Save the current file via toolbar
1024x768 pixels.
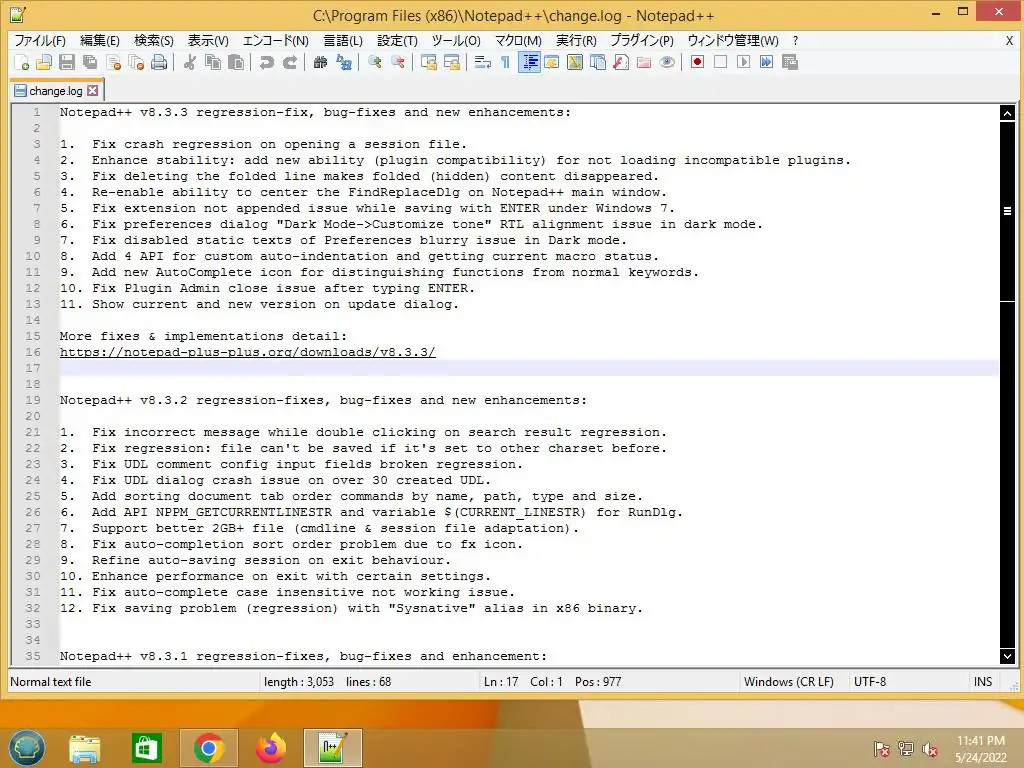67,62
